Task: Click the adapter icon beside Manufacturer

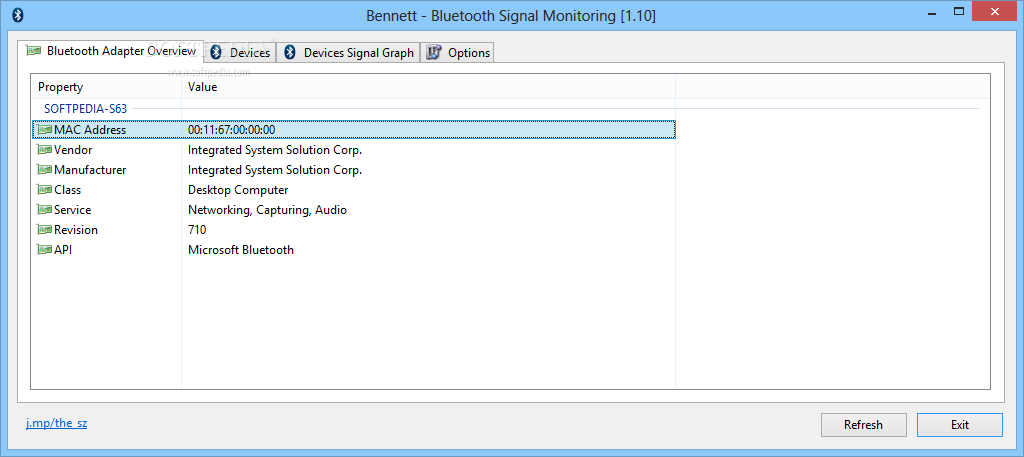Action: click(44, 170)
